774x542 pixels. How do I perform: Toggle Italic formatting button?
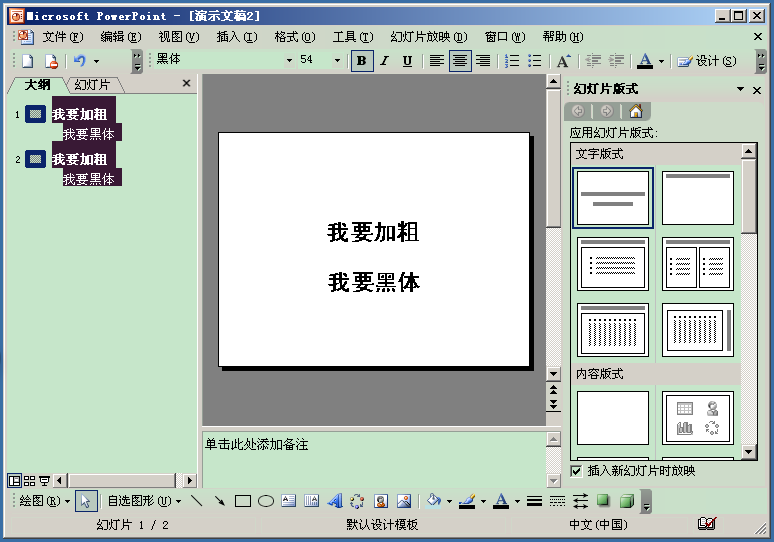384,61
